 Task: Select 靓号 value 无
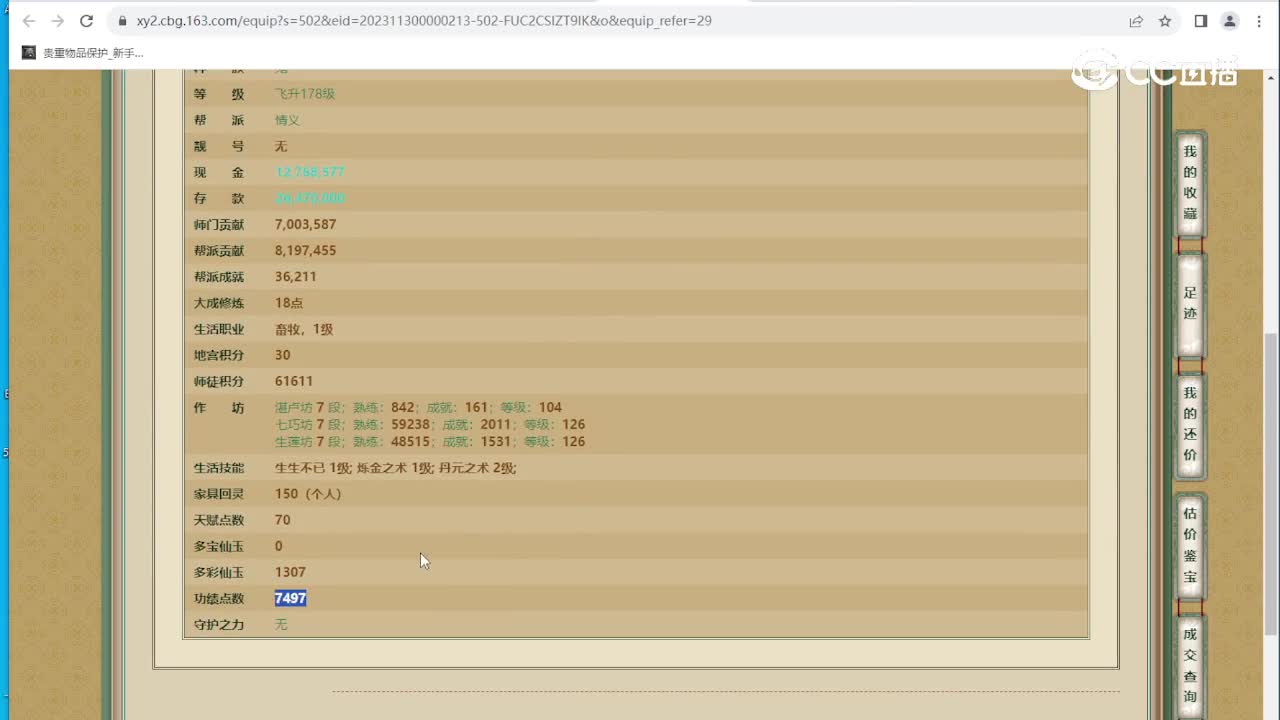pyautogui.click(x=281, y=146)
